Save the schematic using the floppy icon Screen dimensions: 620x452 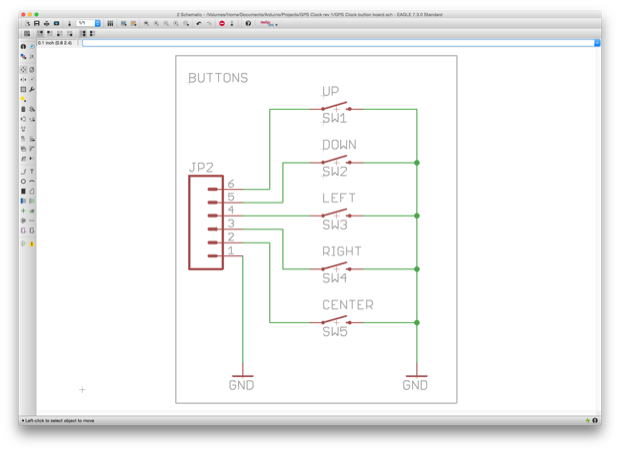tap(37, 24)
